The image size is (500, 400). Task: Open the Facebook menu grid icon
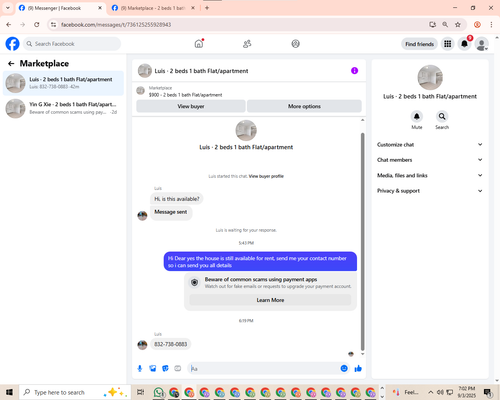point(448,44)
